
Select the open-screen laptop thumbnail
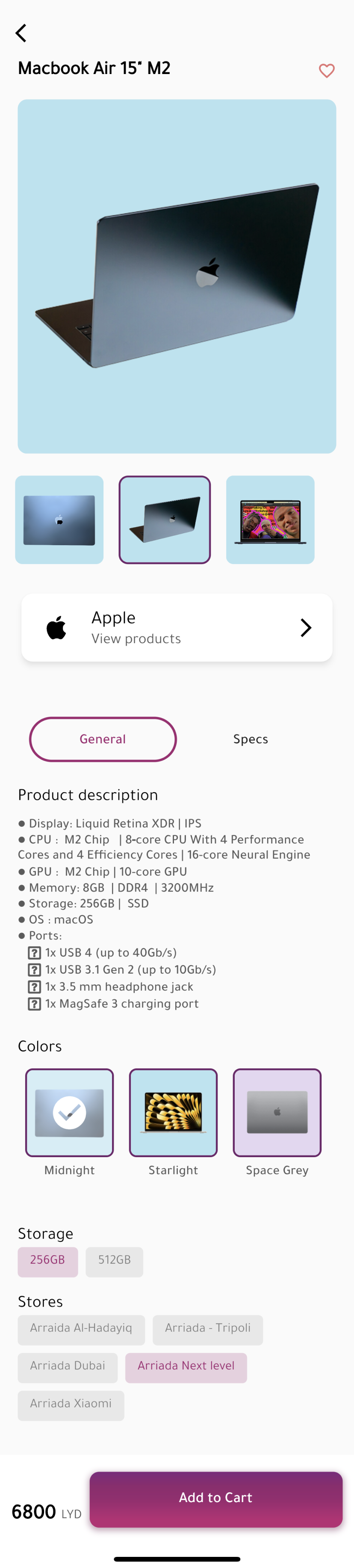(270, 520)
